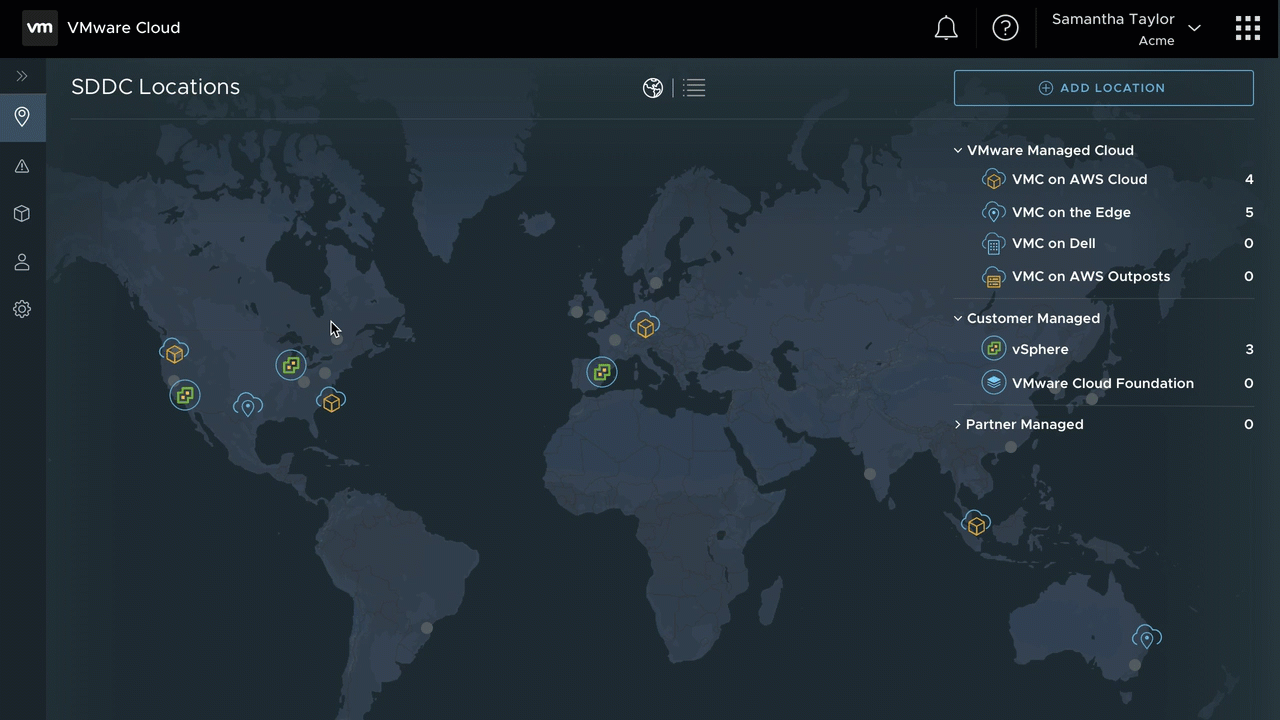Select the vSphere label
This screenshot has width=1280, height=720.
(x=1040, y=349)
